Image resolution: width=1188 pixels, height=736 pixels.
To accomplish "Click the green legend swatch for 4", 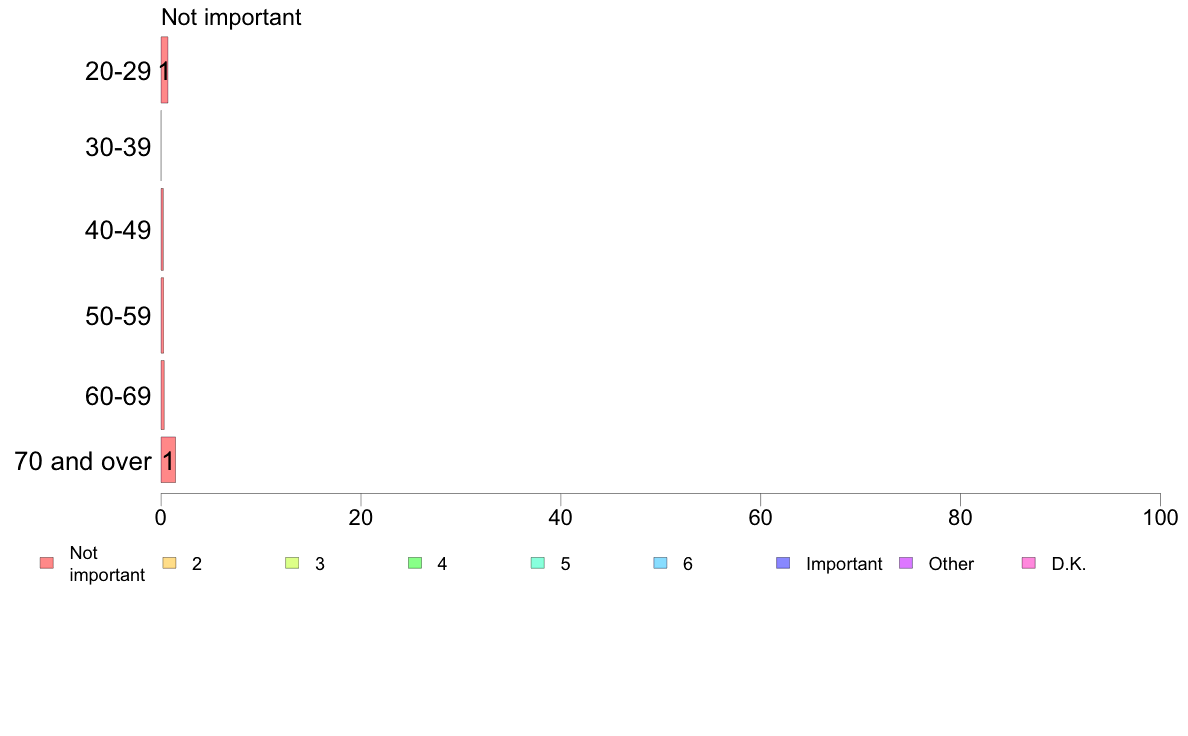I will [414, 563].
